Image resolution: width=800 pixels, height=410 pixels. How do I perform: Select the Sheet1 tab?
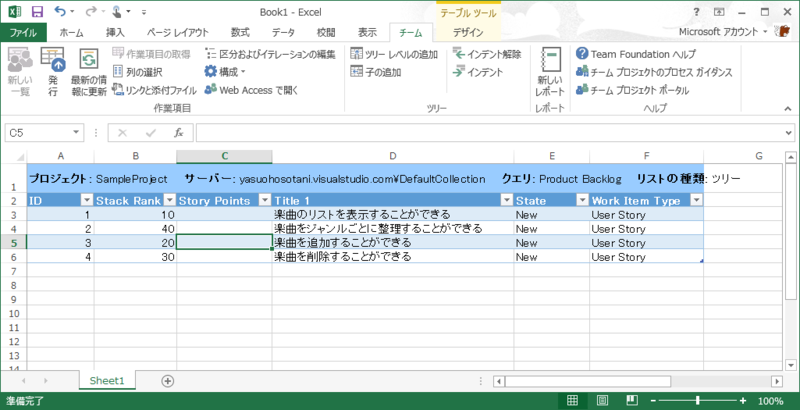tap(107, 380)
